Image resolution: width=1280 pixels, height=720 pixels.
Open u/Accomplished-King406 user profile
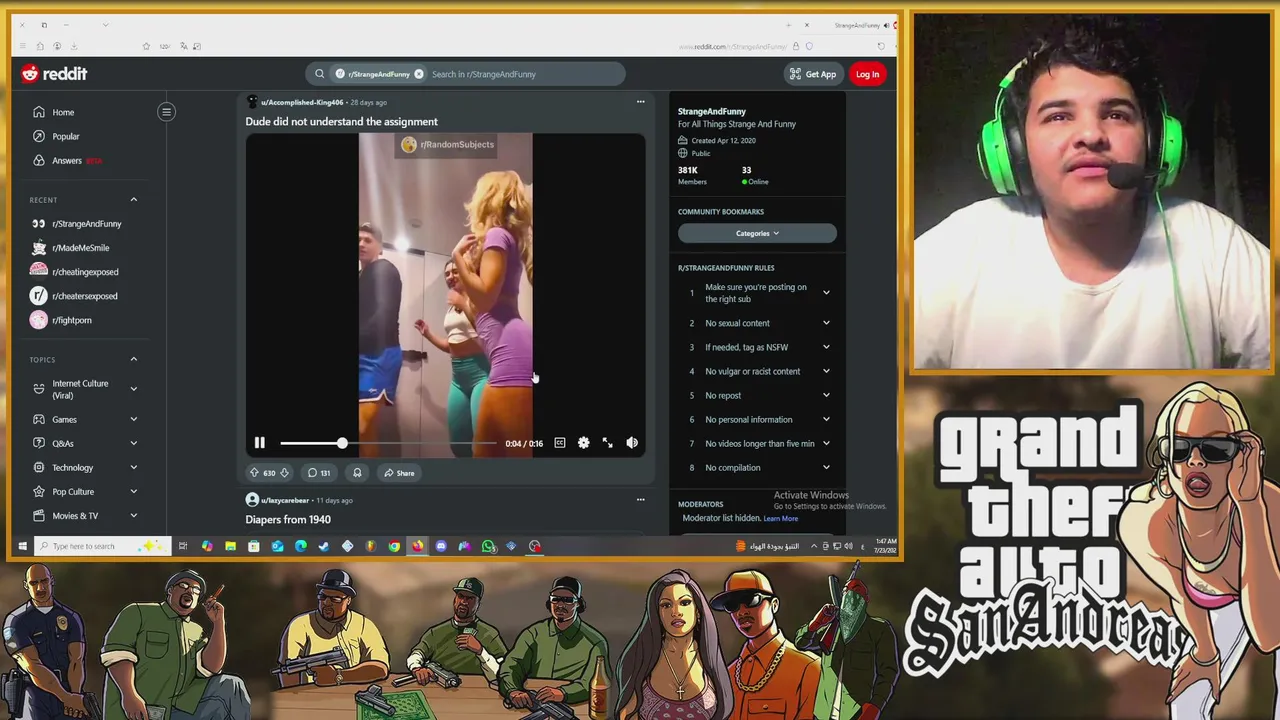click(x=302, y=102)
